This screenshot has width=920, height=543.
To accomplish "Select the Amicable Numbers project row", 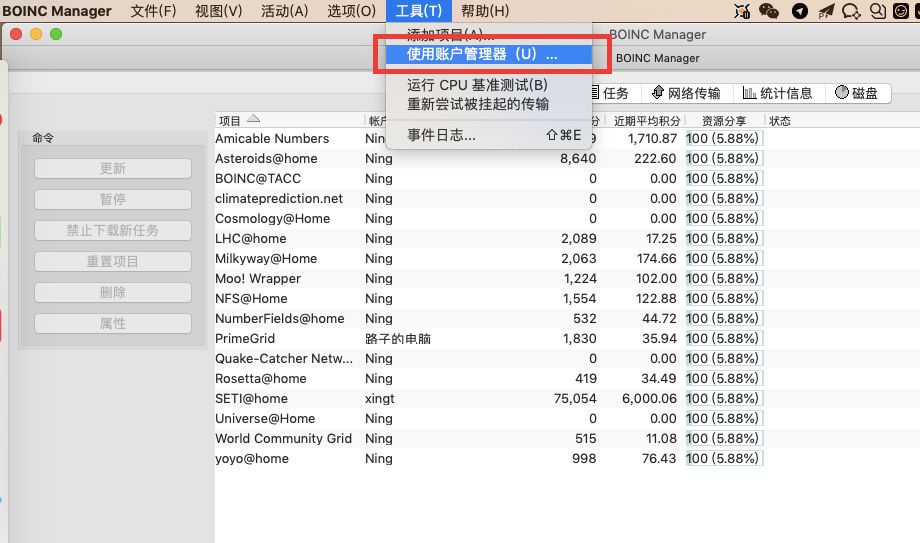I will [x=567, y=139].
